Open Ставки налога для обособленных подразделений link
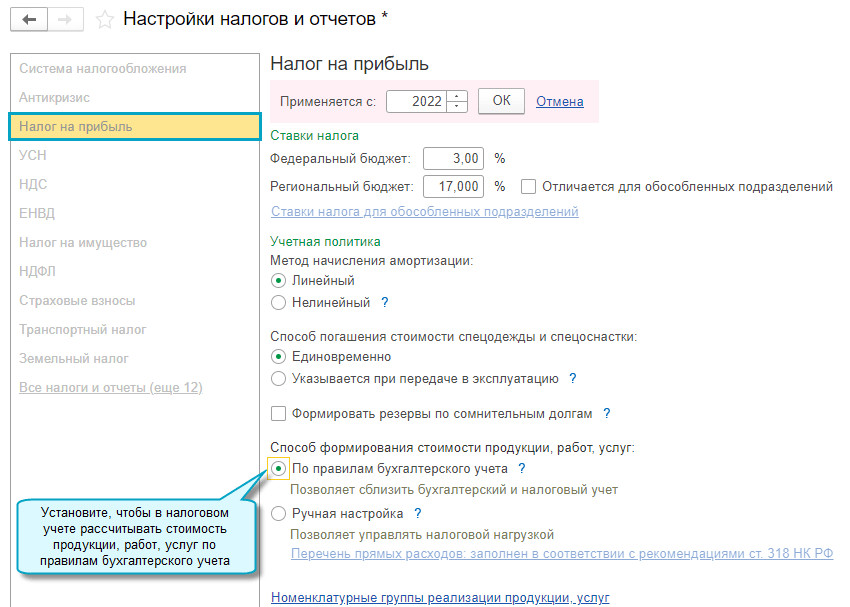 point(424,211)
